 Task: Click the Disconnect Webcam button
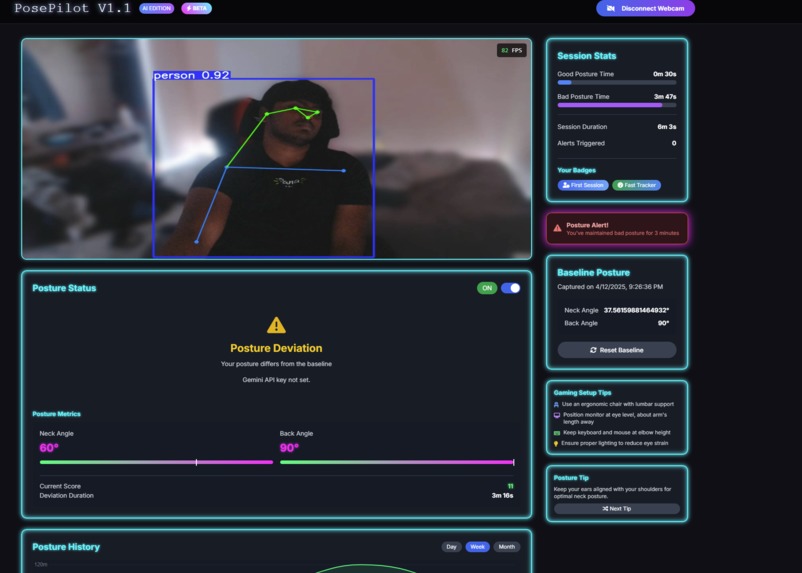tap(645, 8)
